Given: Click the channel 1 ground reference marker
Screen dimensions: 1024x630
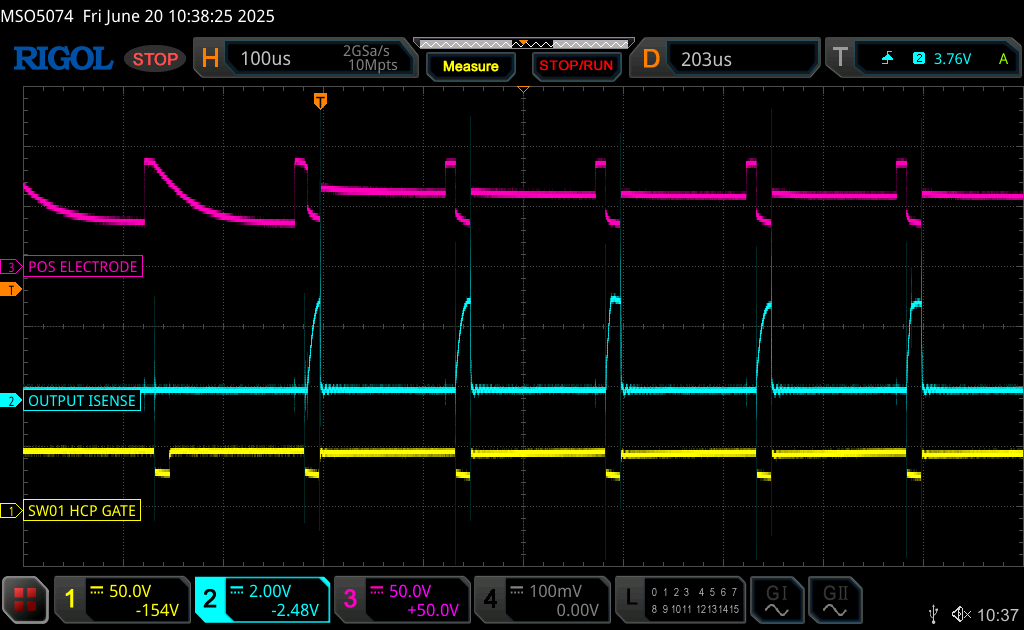Looking at the screenshot, I should [11, 511].
